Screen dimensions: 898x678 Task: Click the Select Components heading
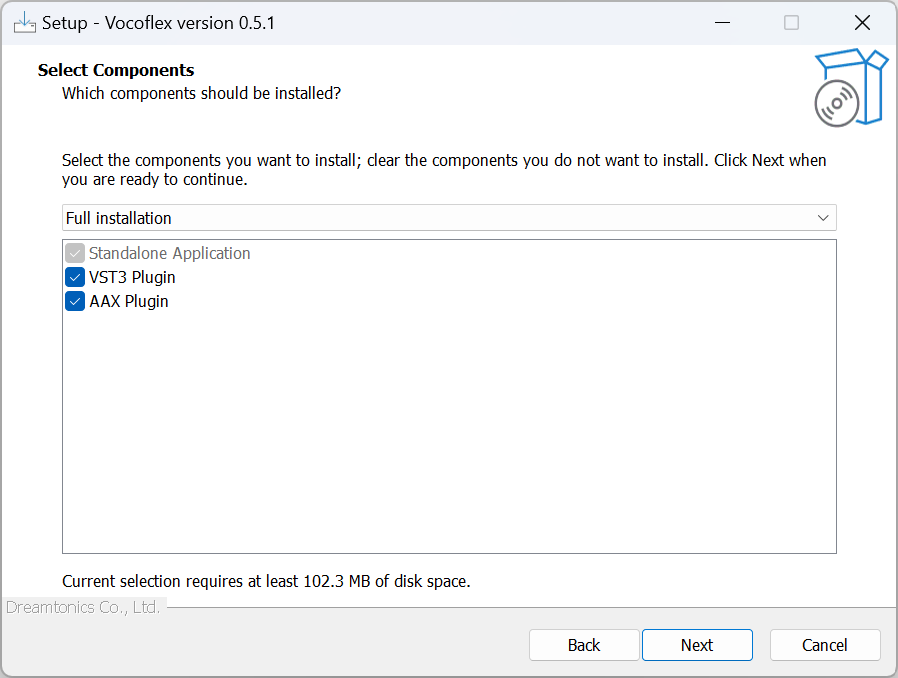[116, 70]
